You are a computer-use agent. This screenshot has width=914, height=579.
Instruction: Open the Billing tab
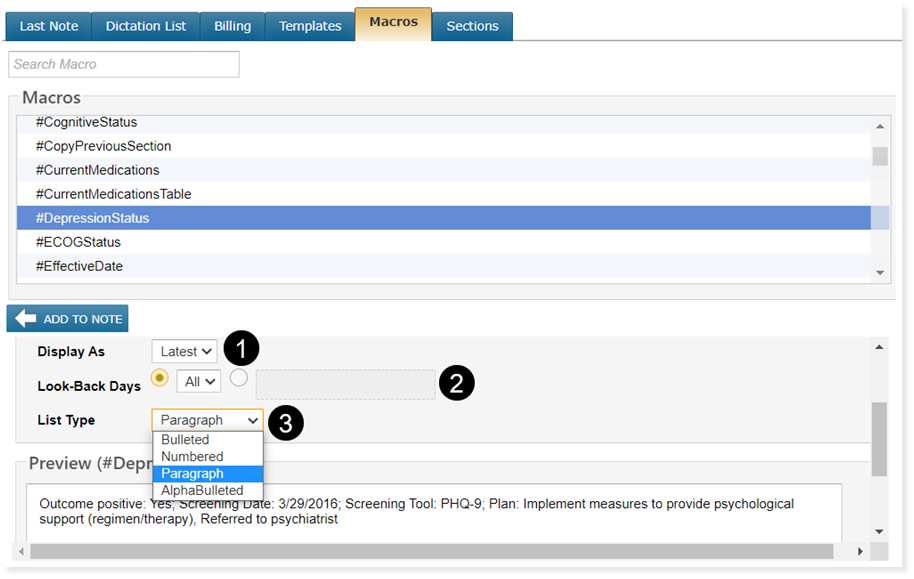(x=232, y=26)
